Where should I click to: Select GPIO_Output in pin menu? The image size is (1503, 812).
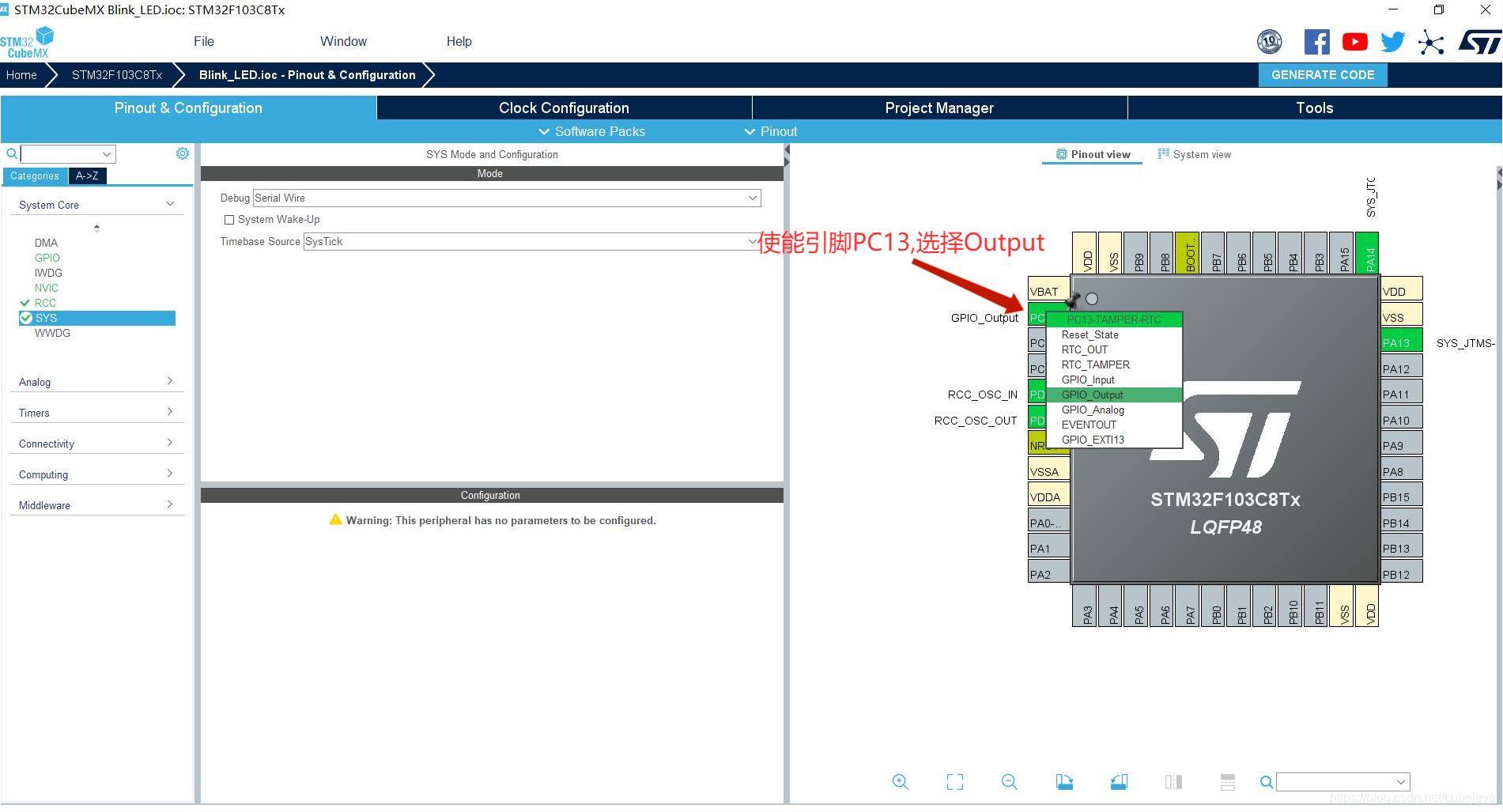point(1114,395)
